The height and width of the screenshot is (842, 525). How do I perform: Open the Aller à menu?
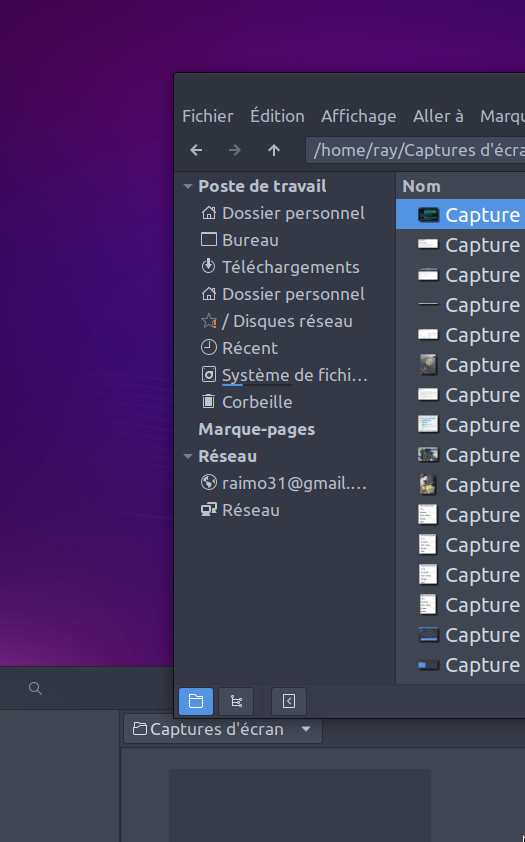[438, 116]
